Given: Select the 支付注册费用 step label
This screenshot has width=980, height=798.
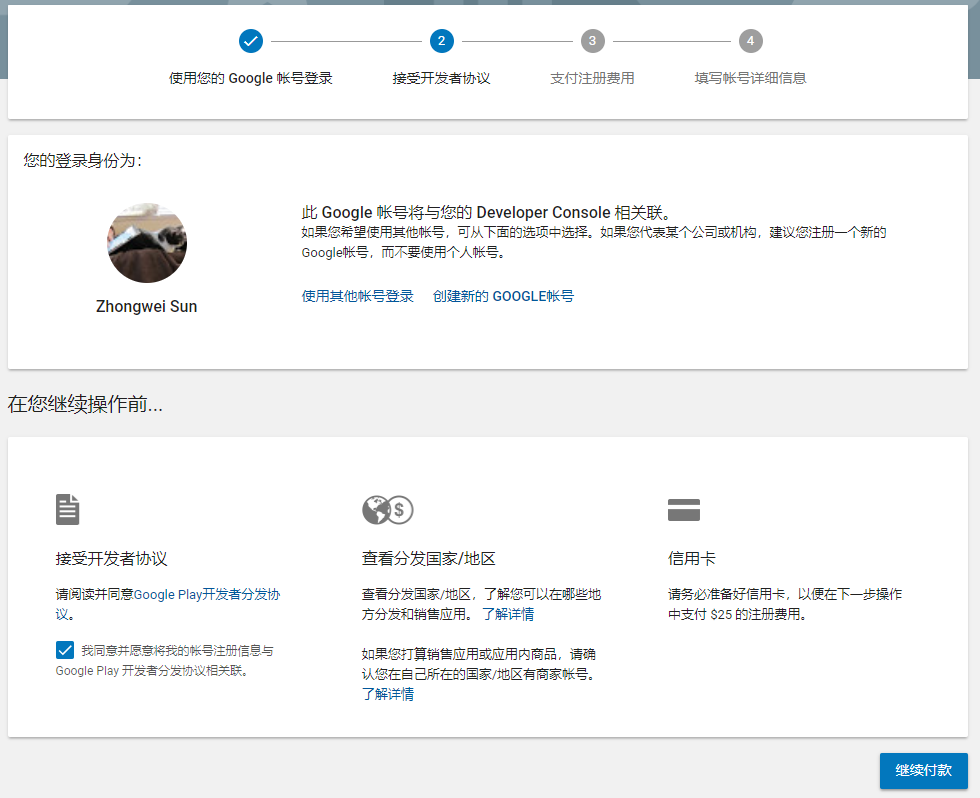Looking at the screenshot, I should pos(592,78).
